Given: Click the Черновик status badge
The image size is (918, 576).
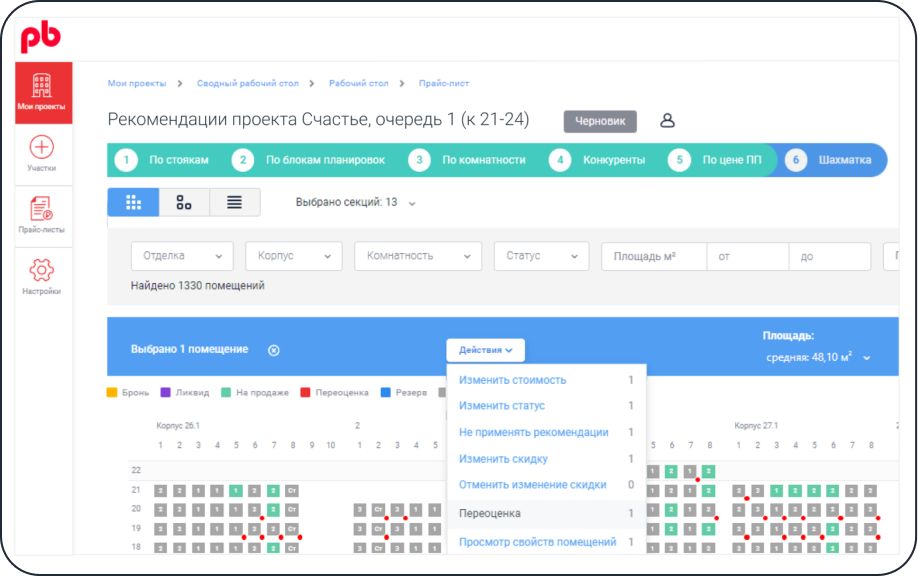Looking at the screenshot, I should click(x=600, y=121).
